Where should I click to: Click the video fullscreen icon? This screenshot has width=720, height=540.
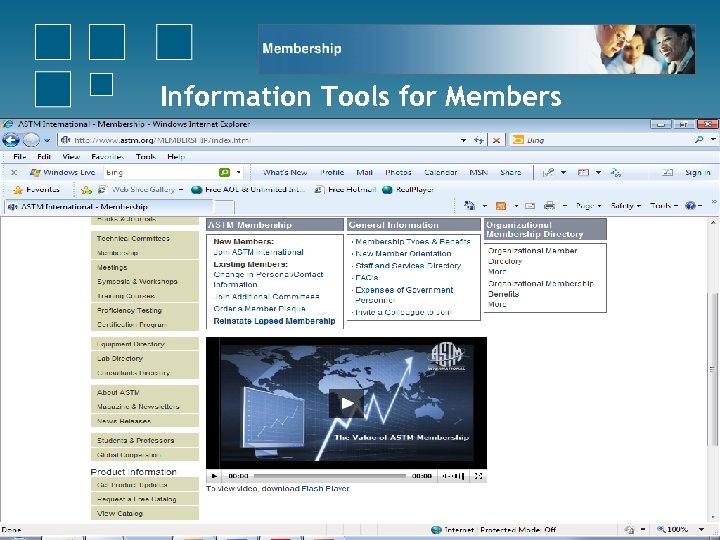pos(478,476)
